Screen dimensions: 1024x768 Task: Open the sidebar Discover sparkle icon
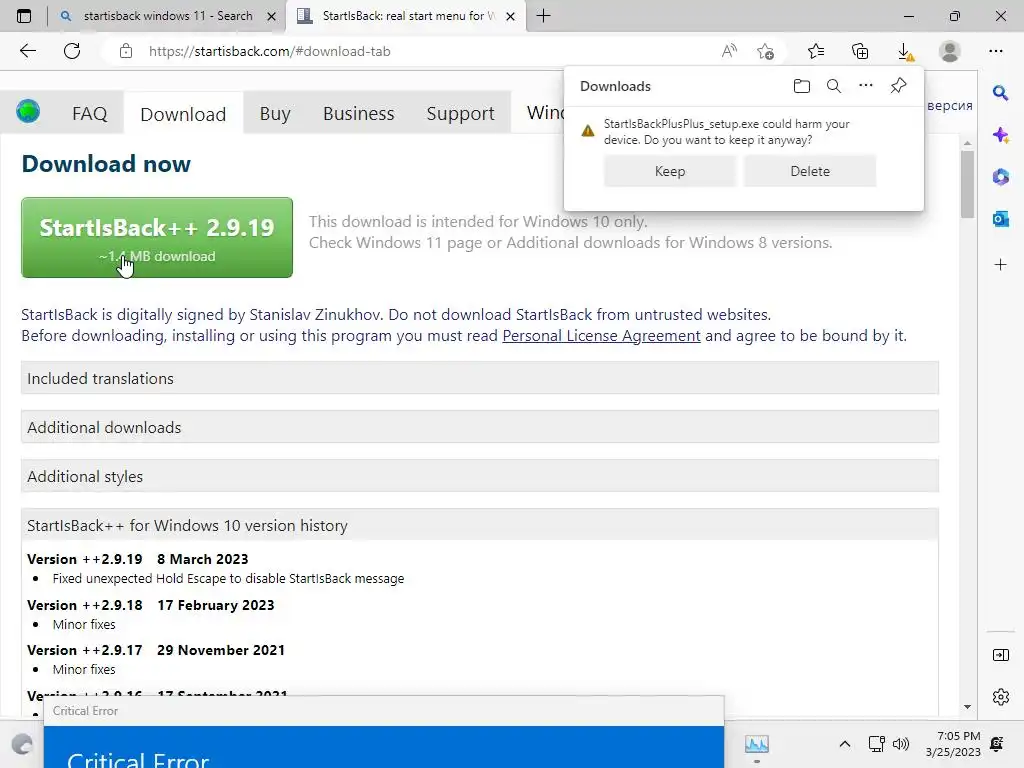point(1000,135)
